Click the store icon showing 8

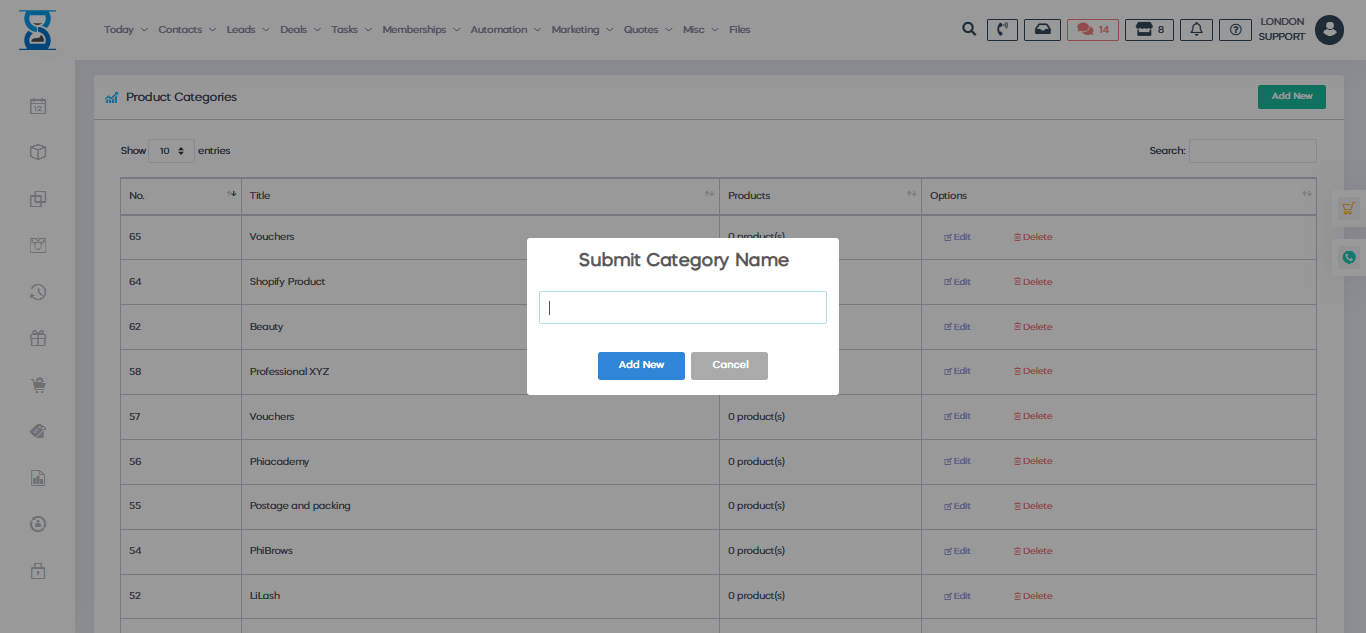[1149, 29]
